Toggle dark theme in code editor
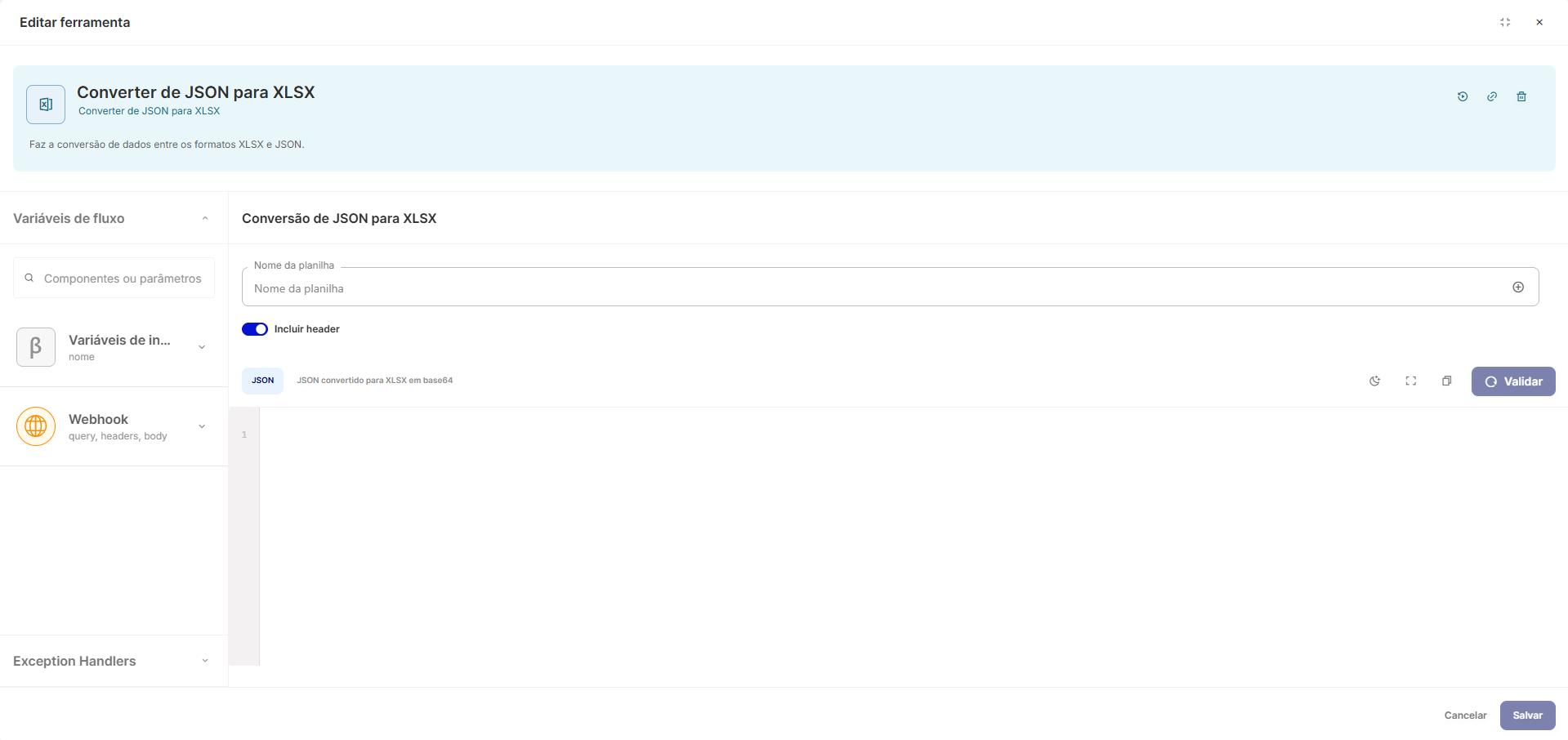This screenshot has width=1568, height=740. click(x=1375, y=381)
